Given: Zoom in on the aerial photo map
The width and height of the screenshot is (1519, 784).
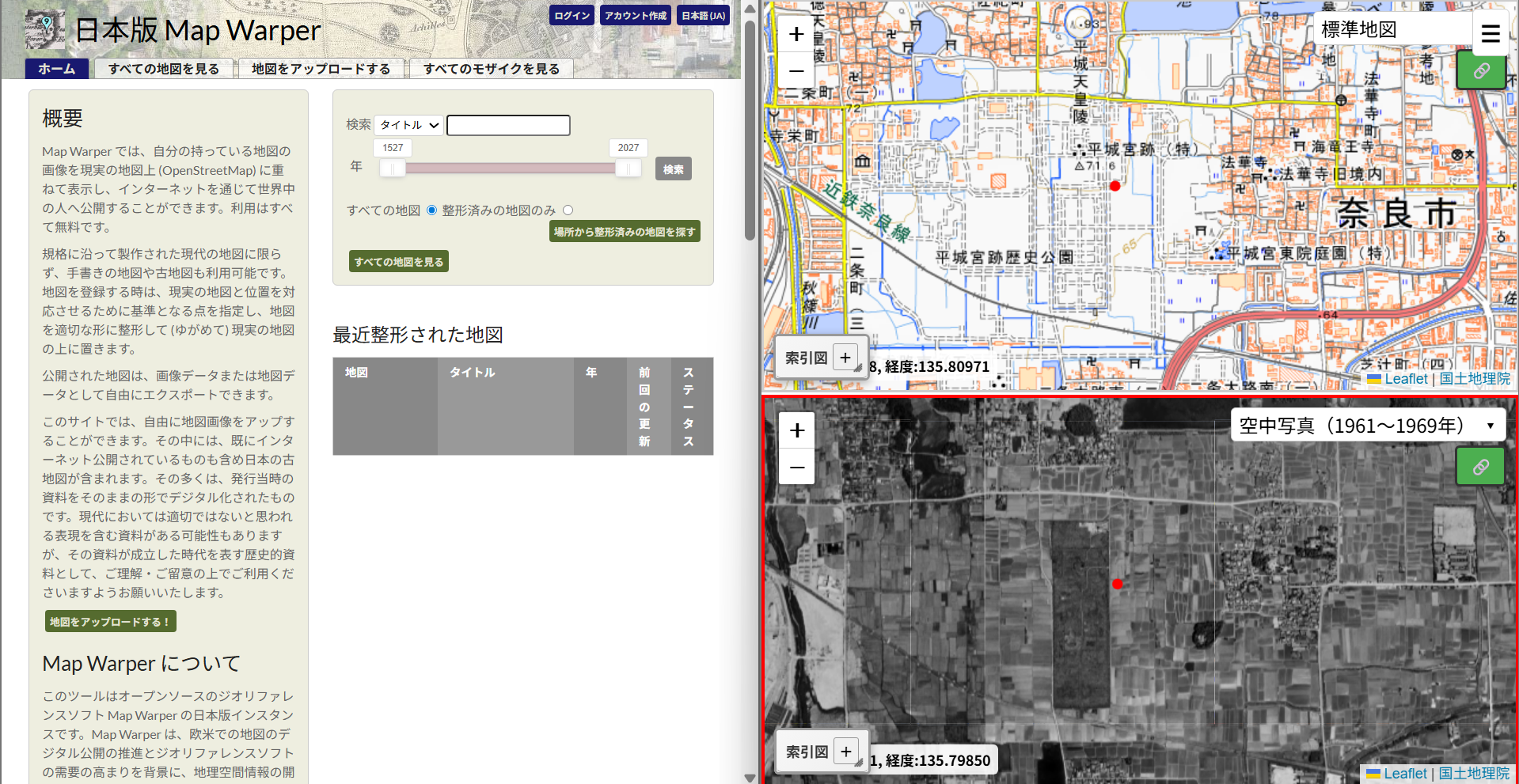Looking at the screenshot, I should click(796, 430).
